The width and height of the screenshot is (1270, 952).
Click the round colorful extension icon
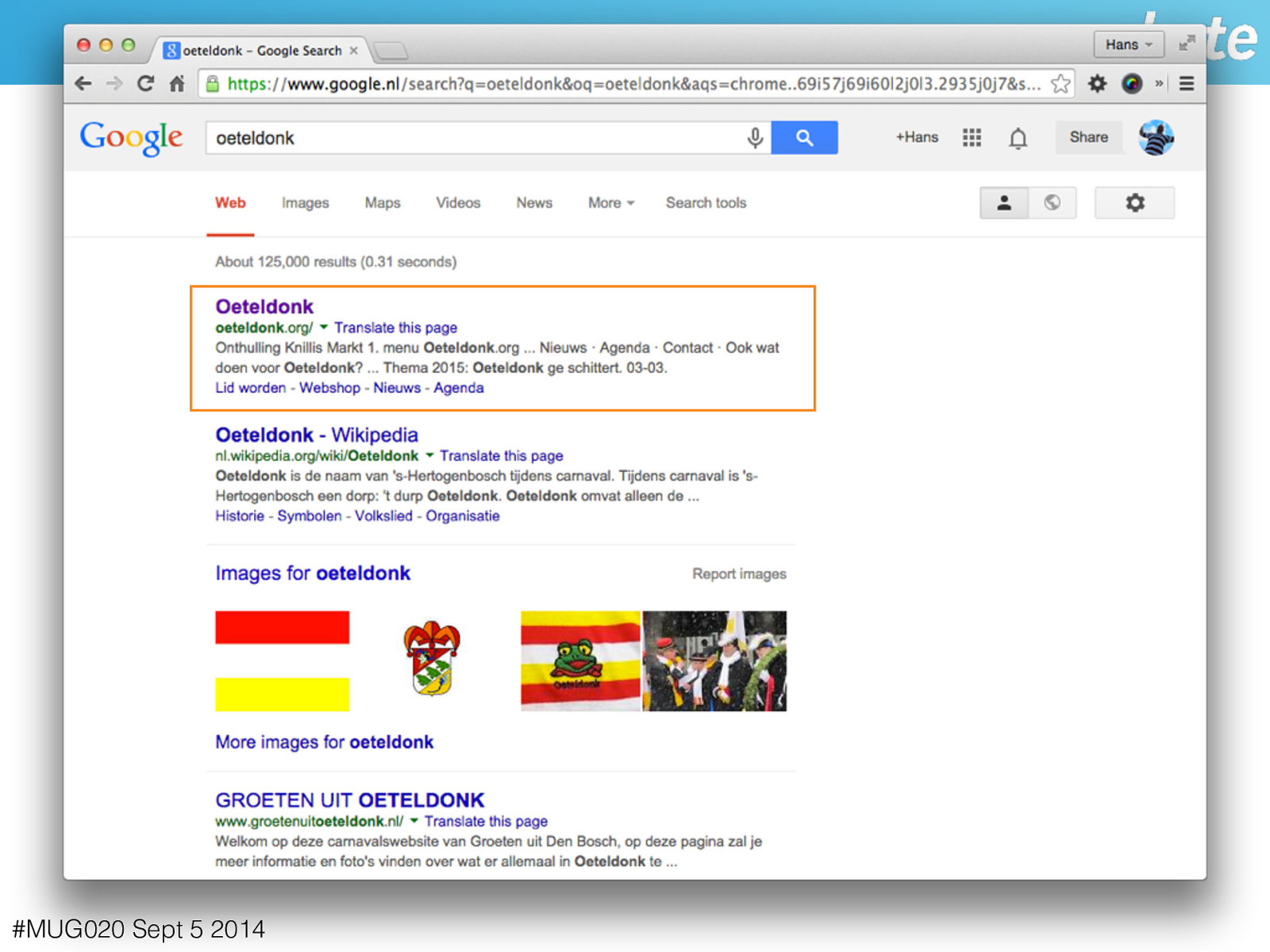[1132, 83]
